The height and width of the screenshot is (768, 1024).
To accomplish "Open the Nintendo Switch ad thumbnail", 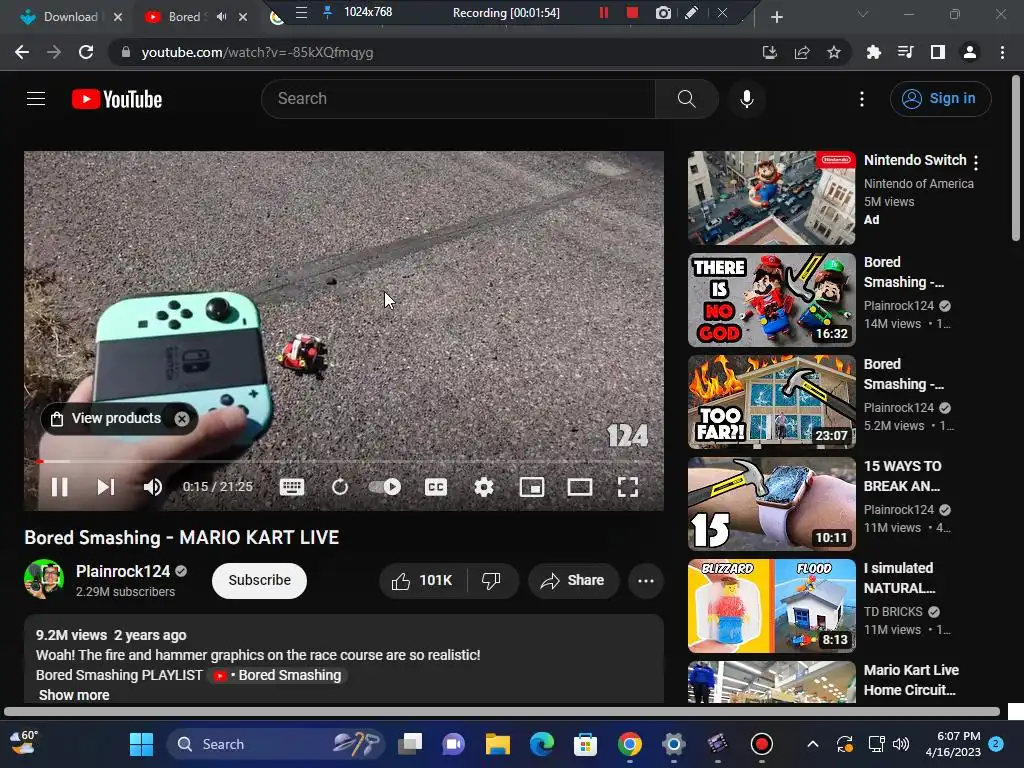I will (771, 198).
